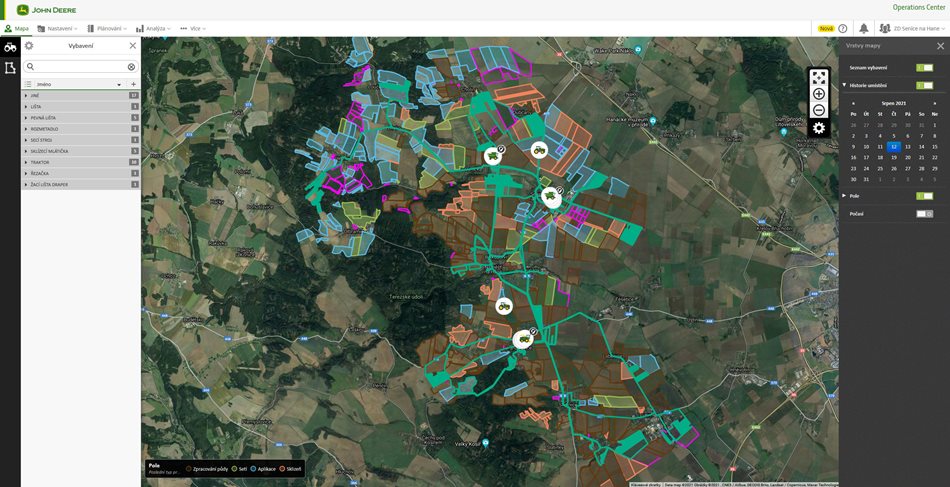Viewport: 950px width, 487px height.
Task: Open the Vybavení panel gear settings
Action: coord(29,46)
